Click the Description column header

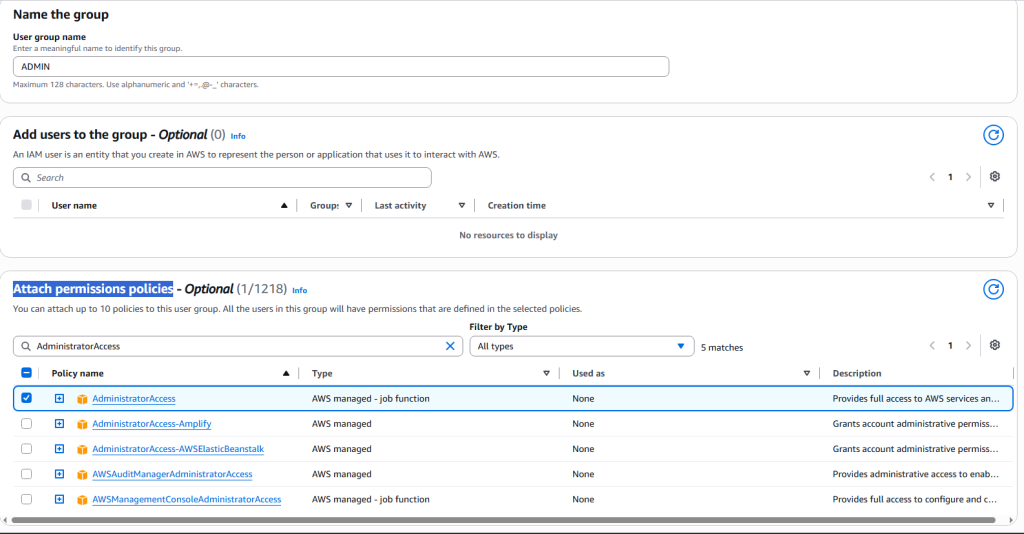coord(857,373)
